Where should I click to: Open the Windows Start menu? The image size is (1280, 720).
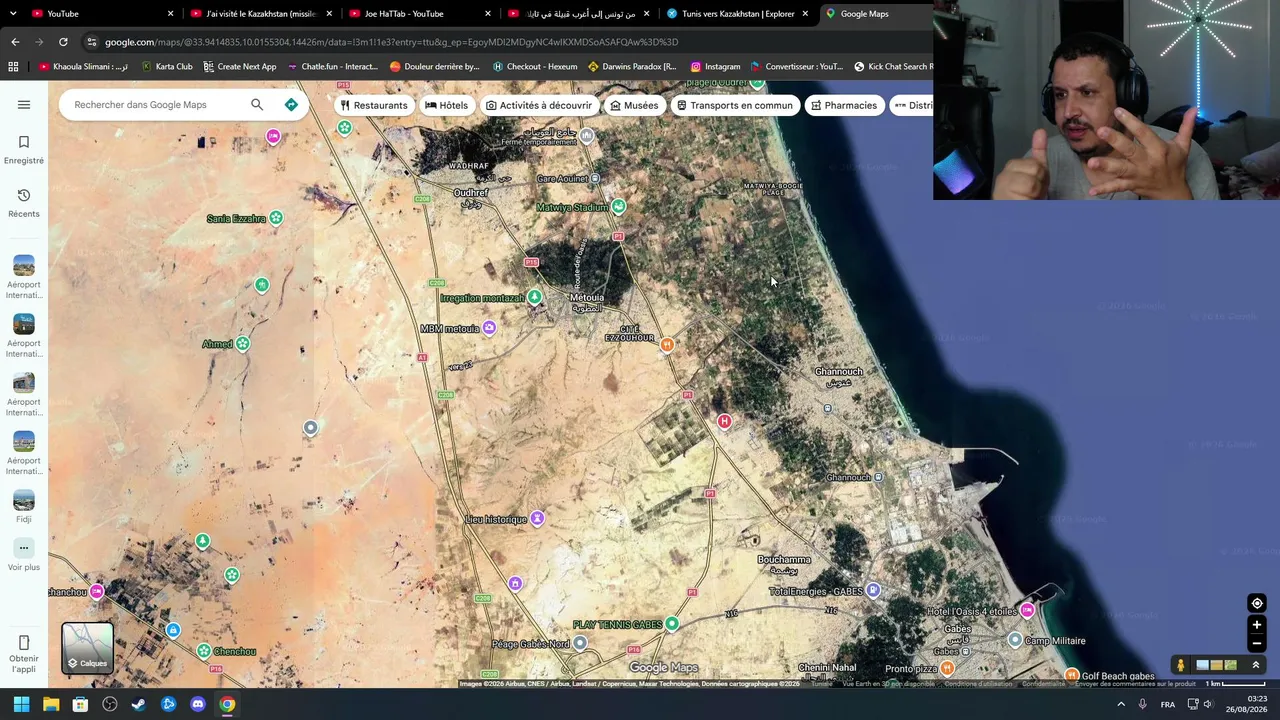pyautogui.click(x=21, y=704)
